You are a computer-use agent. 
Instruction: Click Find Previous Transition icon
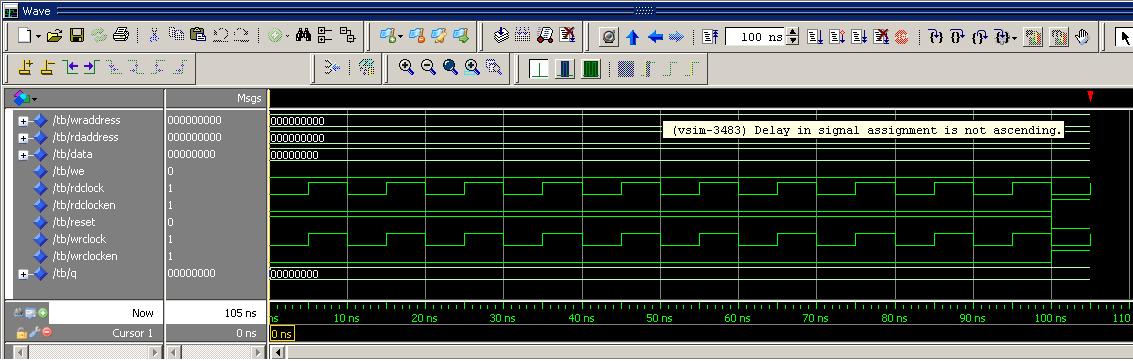coord(69,68)
